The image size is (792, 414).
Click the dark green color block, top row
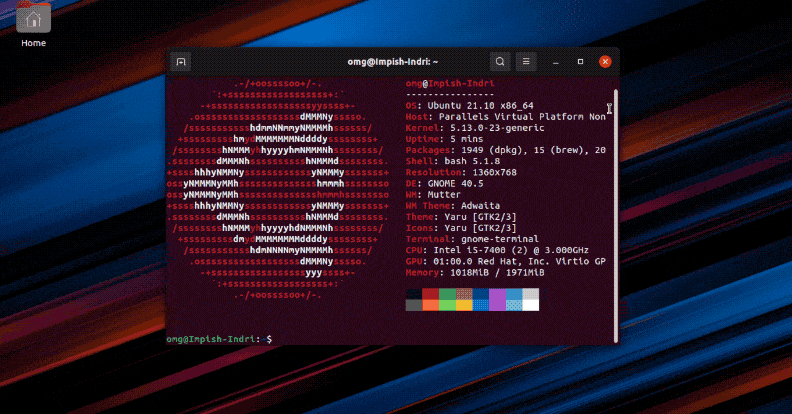(x=447, y=294)
